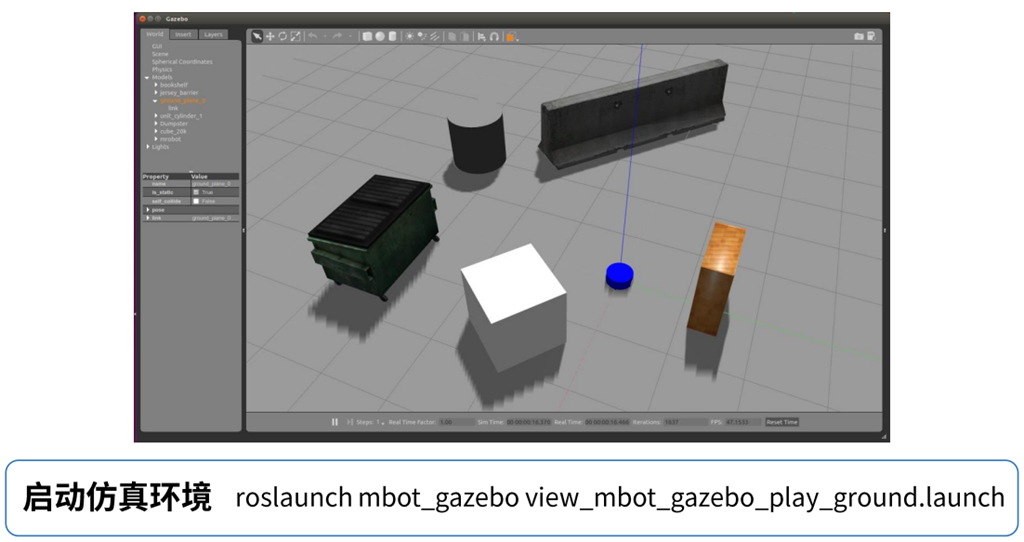Pause the simulation

pyautogui.click(x=334, y=422)
